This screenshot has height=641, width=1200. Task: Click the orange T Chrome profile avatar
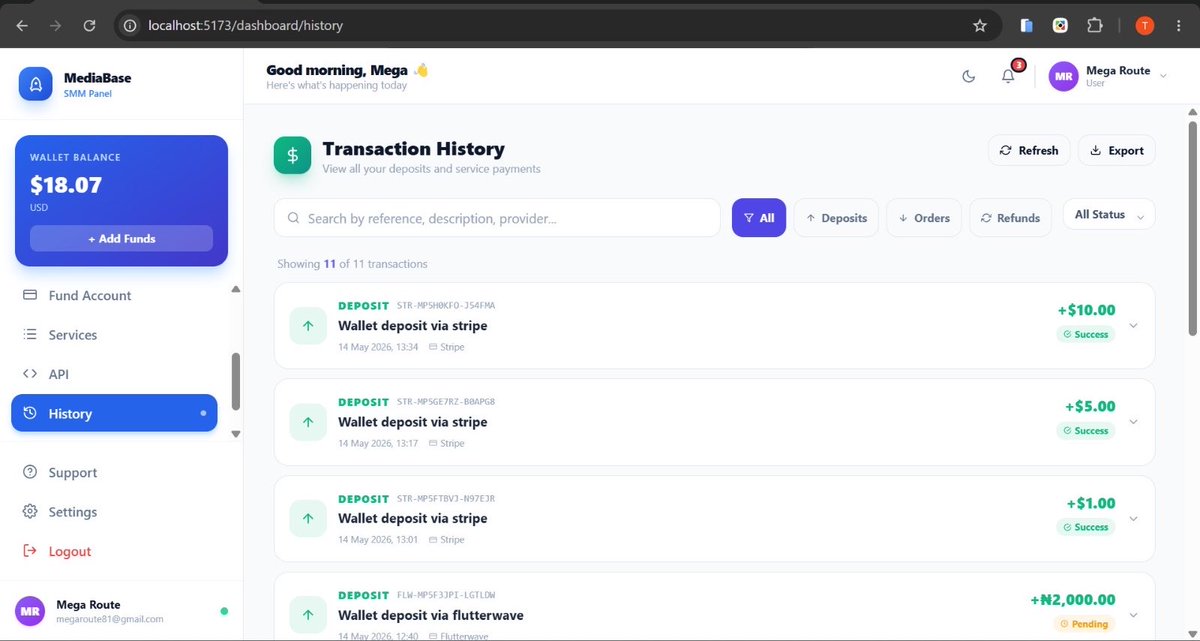pyautogui.click(x=1145, y=25)
